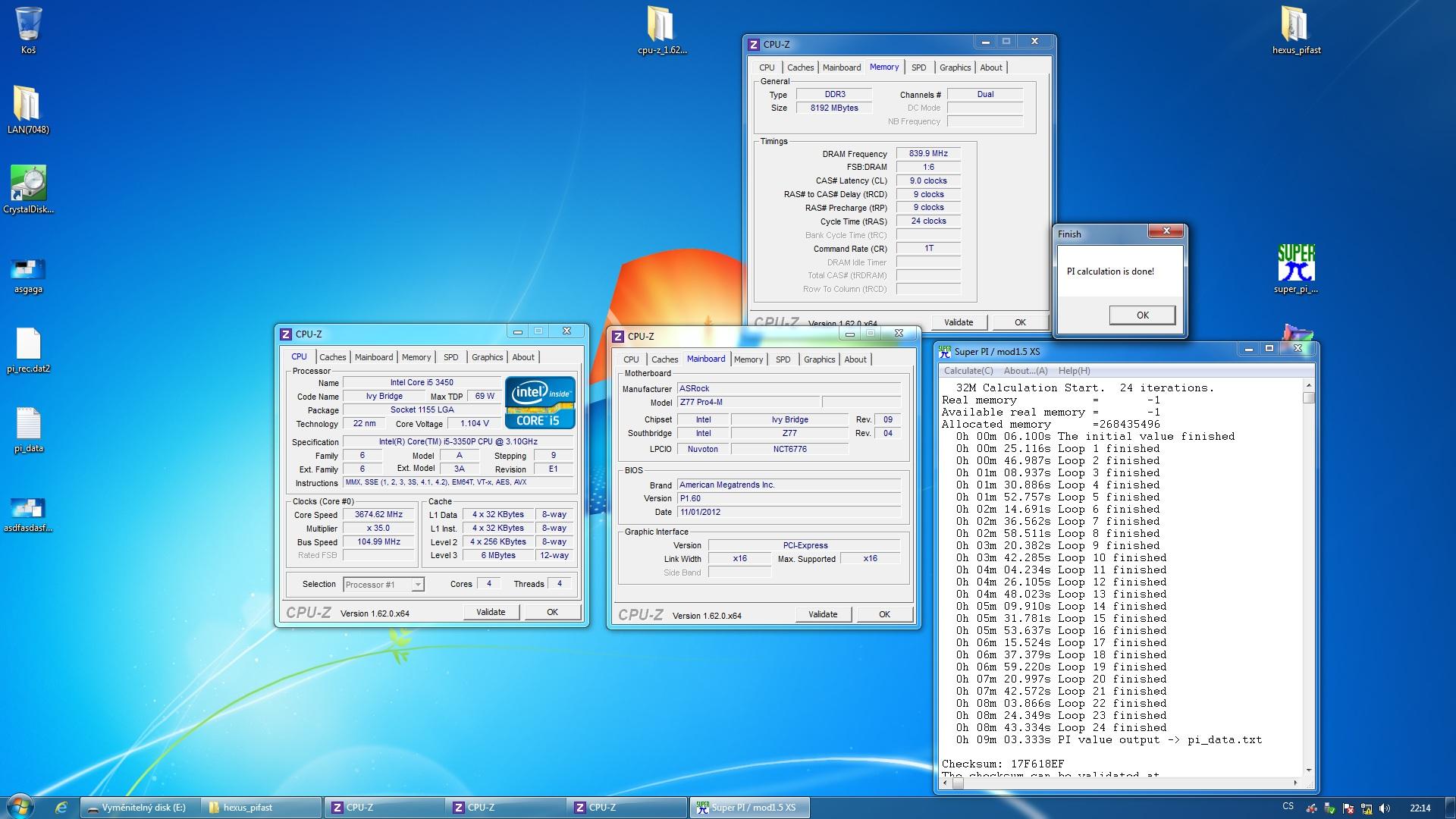Click Validate in the Memory window
The height and width of the screenshot is (819, 1456).
pyautogui.click(x=959, y=322)
